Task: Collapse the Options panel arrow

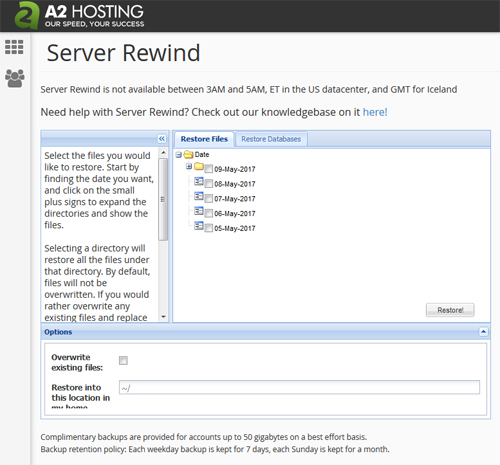Action: click(x=483, y=332)
